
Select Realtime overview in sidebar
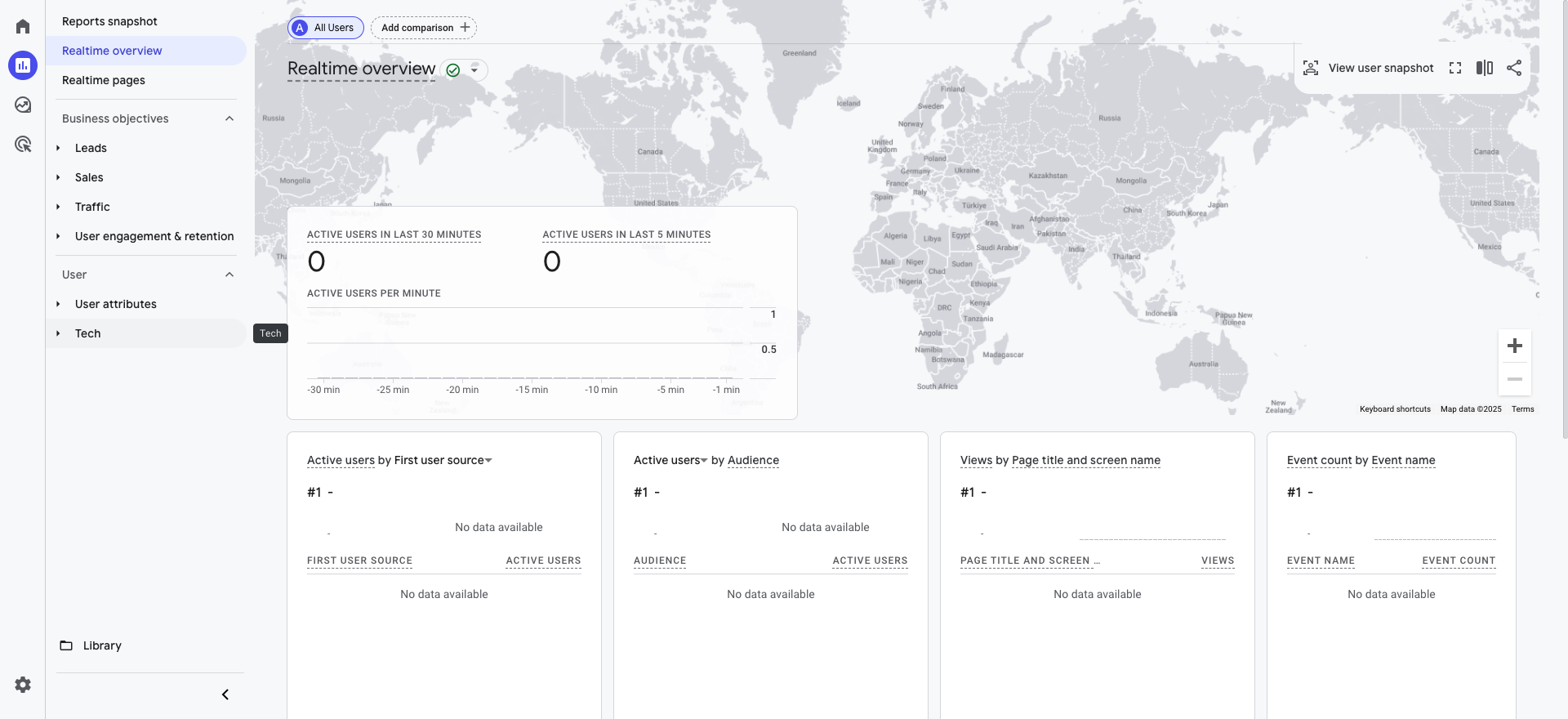[x=146, y=51]
